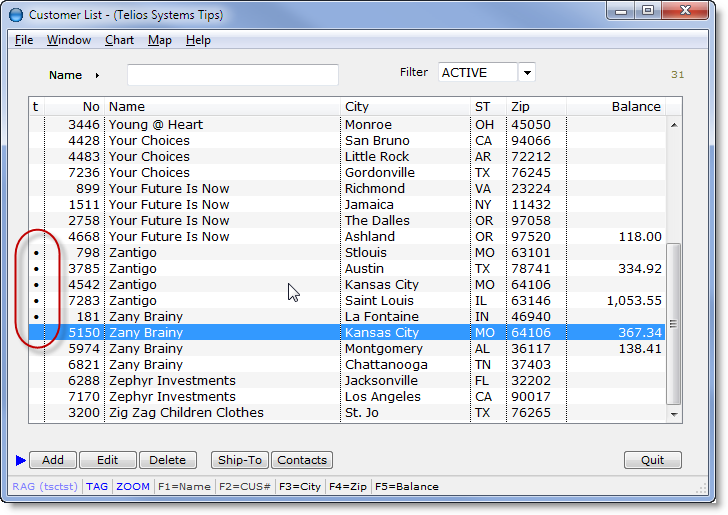Click the blue triangle beside Add button
728x515 pixels.
[21, 460]
